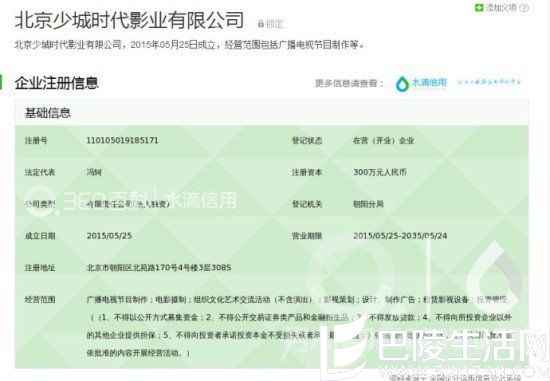550x381 pixels.
Task: Click the status value 在营（开业）企业
Action: pos(383,141)
